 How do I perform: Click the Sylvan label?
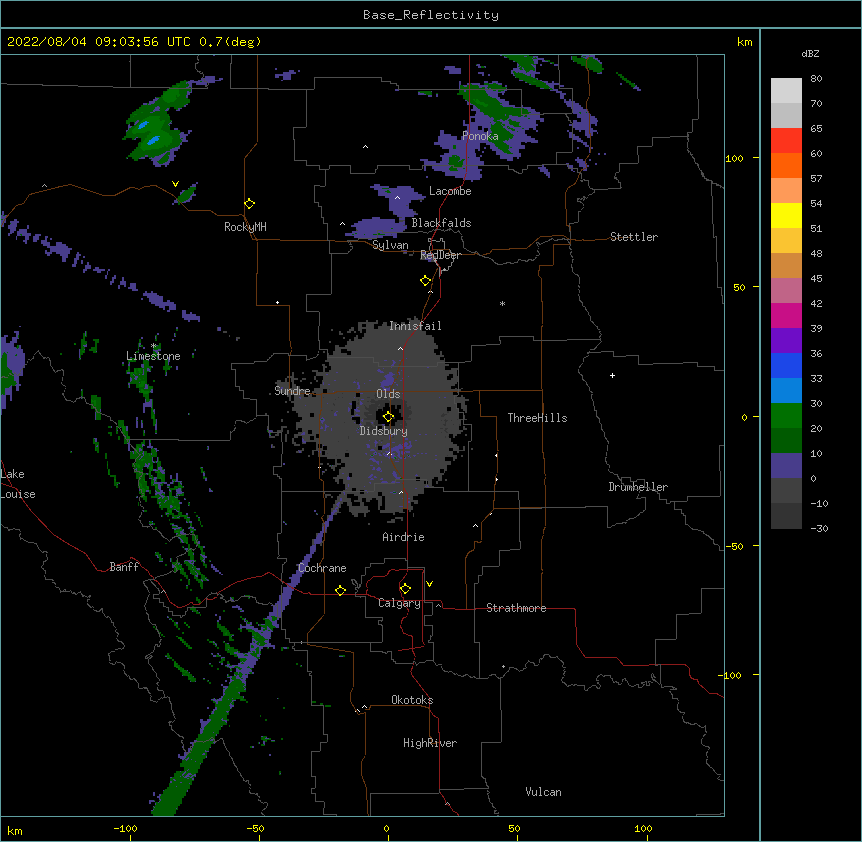pyautogui.click(x=390, y=245)
